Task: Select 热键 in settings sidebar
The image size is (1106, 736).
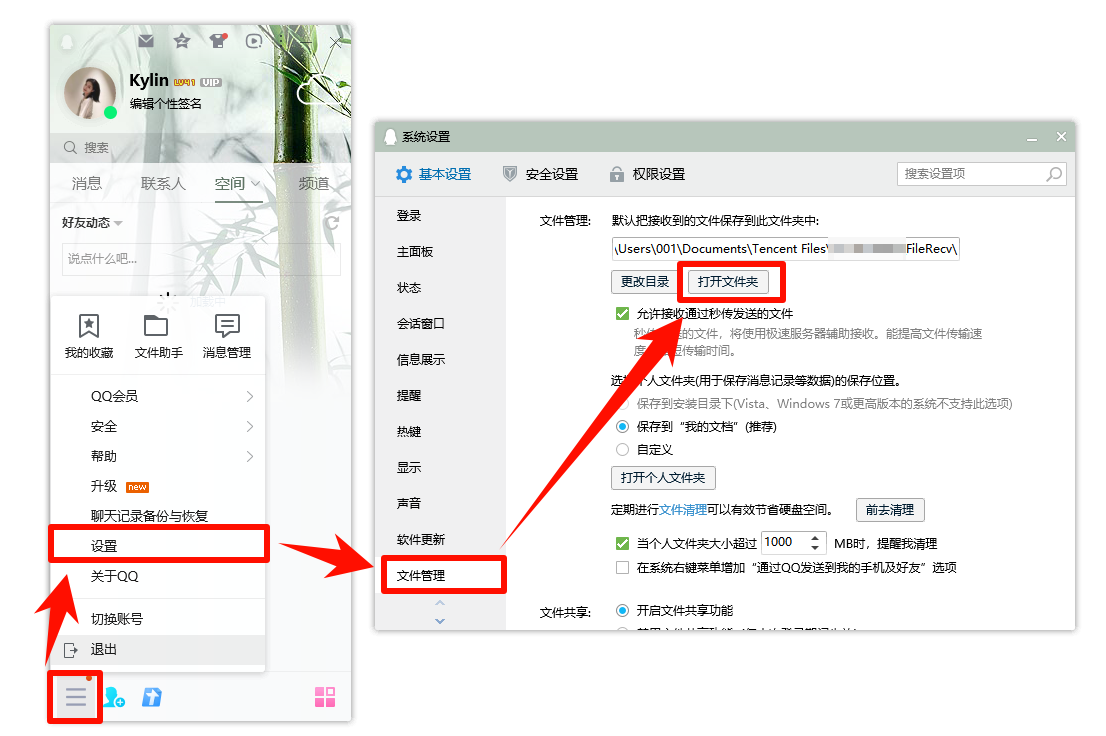Action: pos(409,432)
